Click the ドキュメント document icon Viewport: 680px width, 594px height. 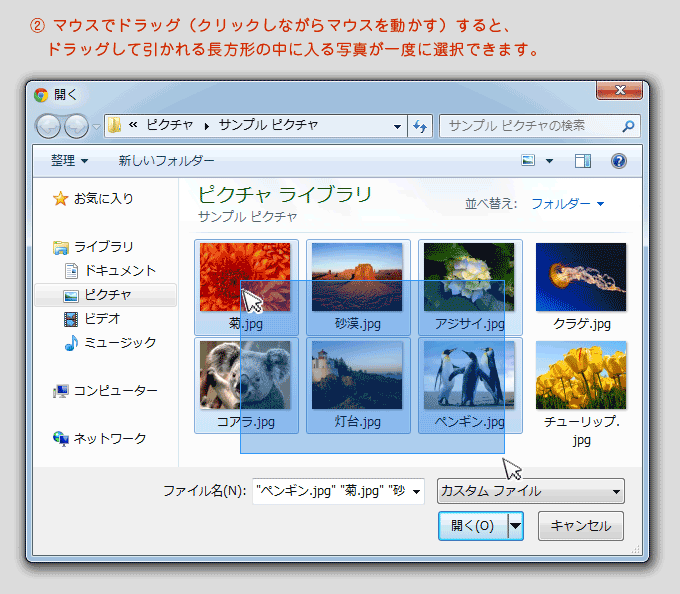coord(71,271)
